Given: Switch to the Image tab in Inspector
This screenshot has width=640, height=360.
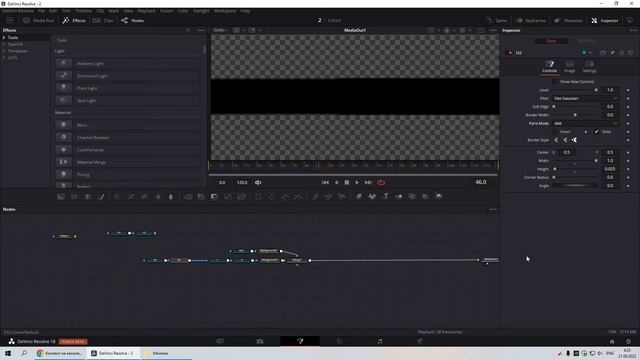Looking at the screenshot, I should pos(569,66).
